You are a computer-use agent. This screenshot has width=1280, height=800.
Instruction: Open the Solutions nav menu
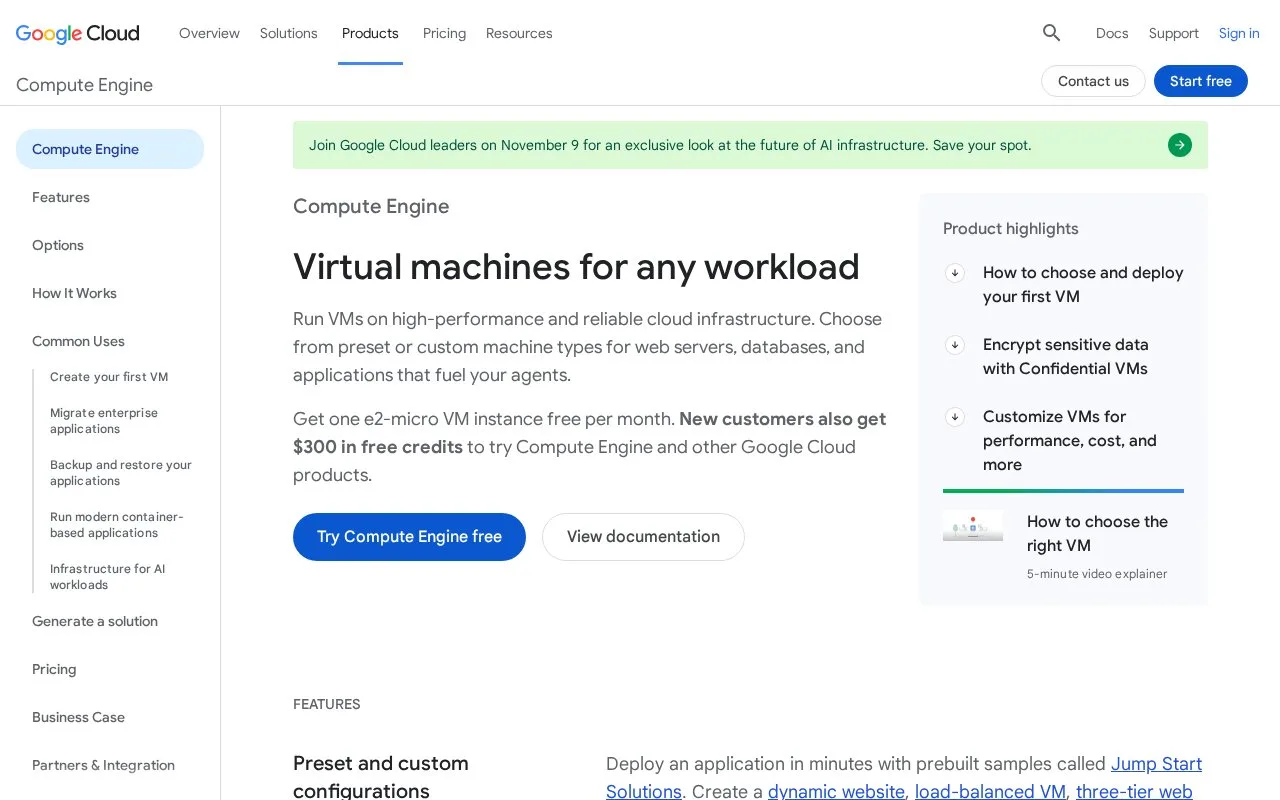pos(289,33)
